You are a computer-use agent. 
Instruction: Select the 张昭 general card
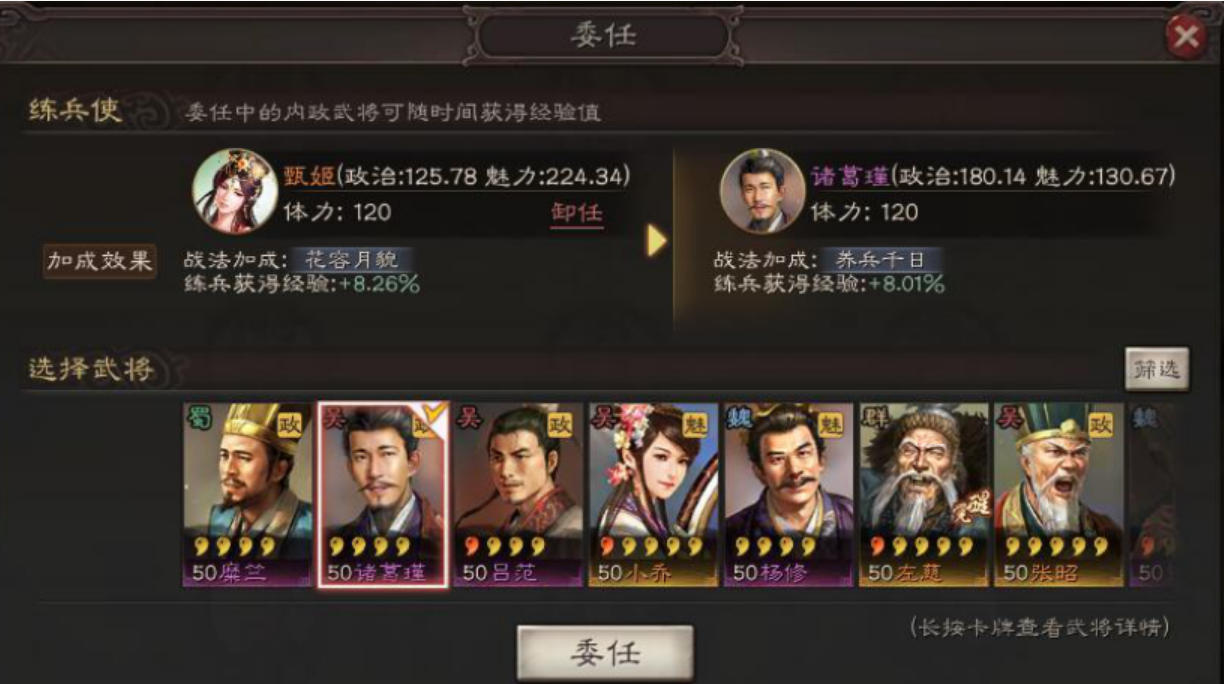(1058, 494)
